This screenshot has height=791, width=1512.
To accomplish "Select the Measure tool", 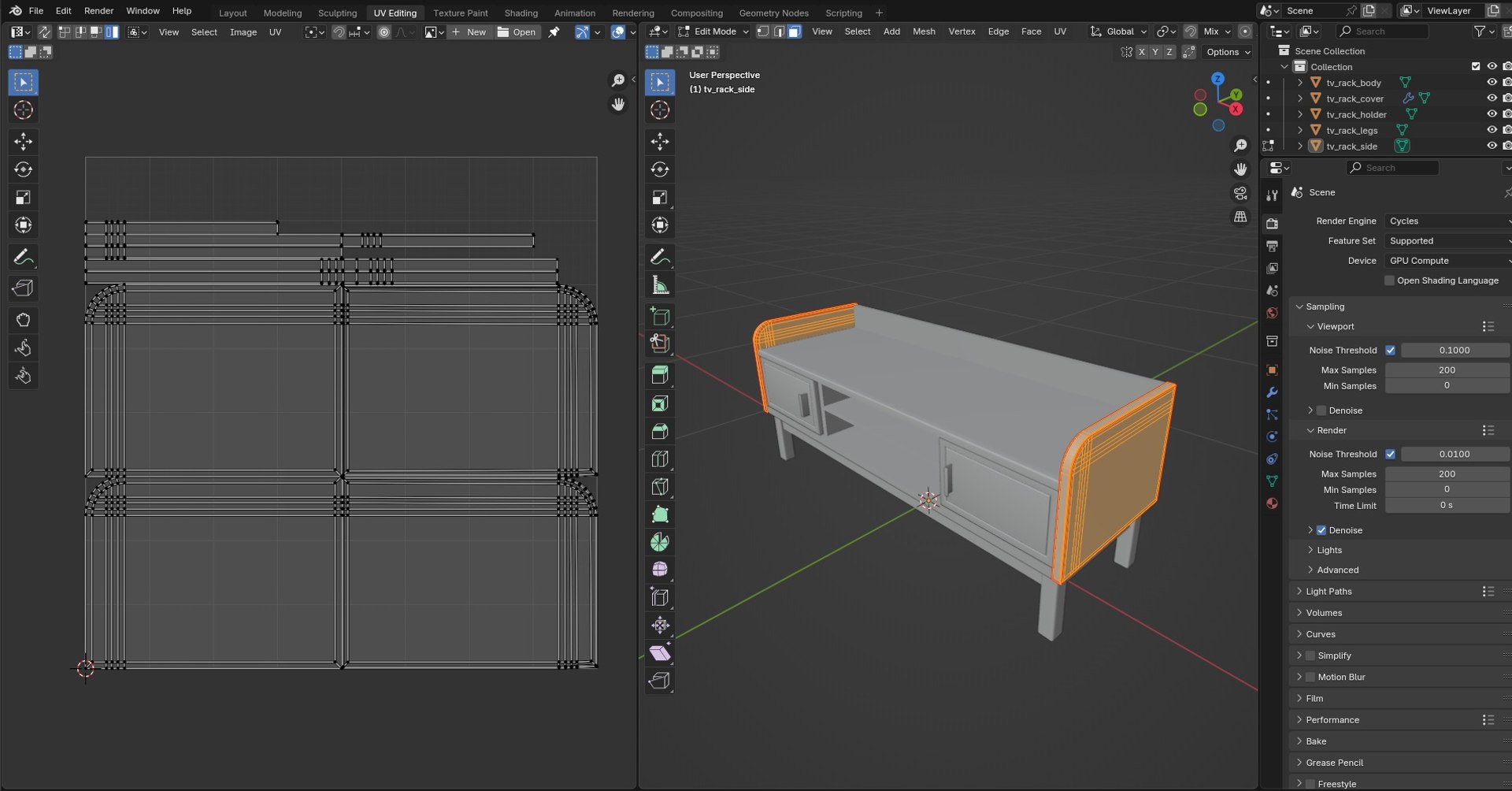I will point(660,285).
